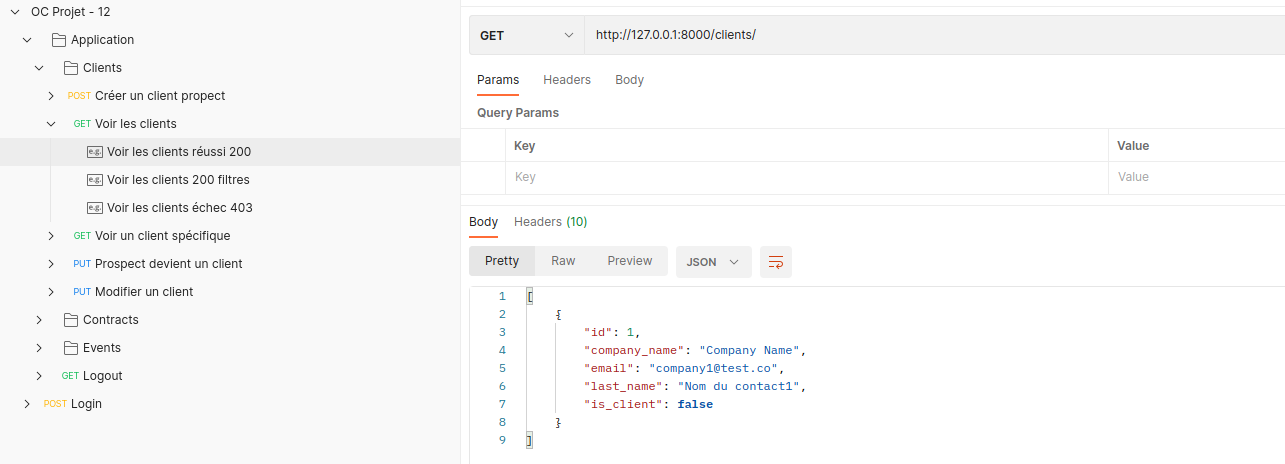Screen dimensions: 1285x464
Task: Click the Events folder icon
Action: click(71, 348)
